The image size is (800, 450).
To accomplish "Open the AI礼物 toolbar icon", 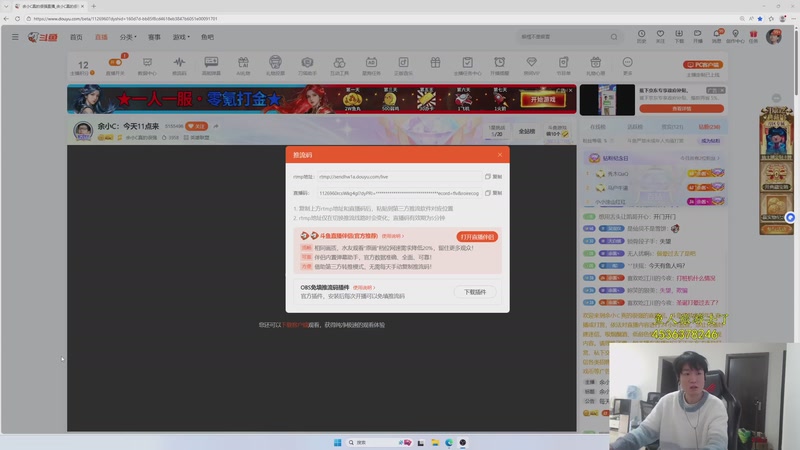I will click(x=243, y=65).
